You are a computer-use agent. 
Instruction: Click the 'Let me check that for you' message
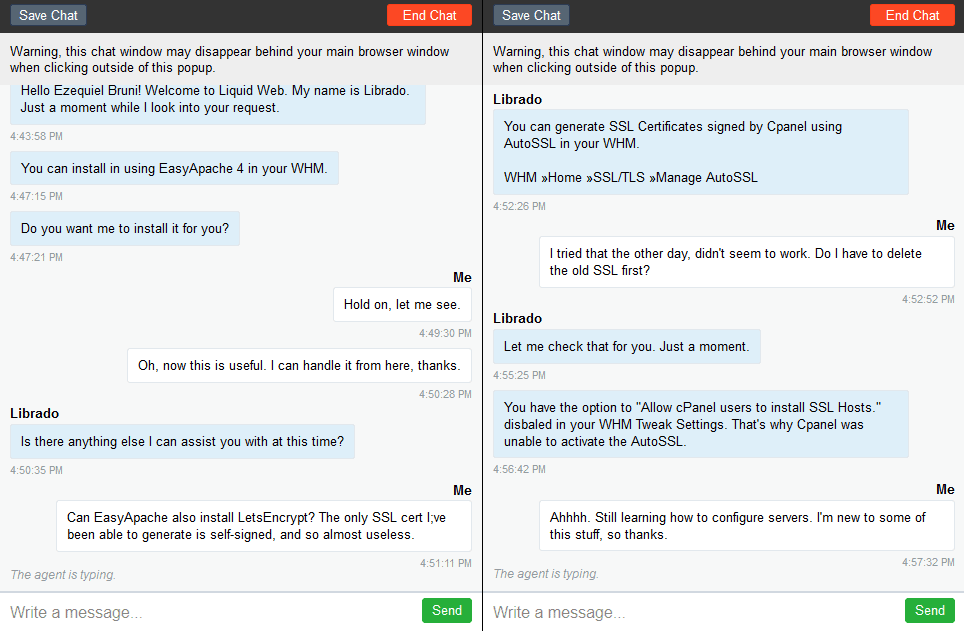tap(626, 346)
